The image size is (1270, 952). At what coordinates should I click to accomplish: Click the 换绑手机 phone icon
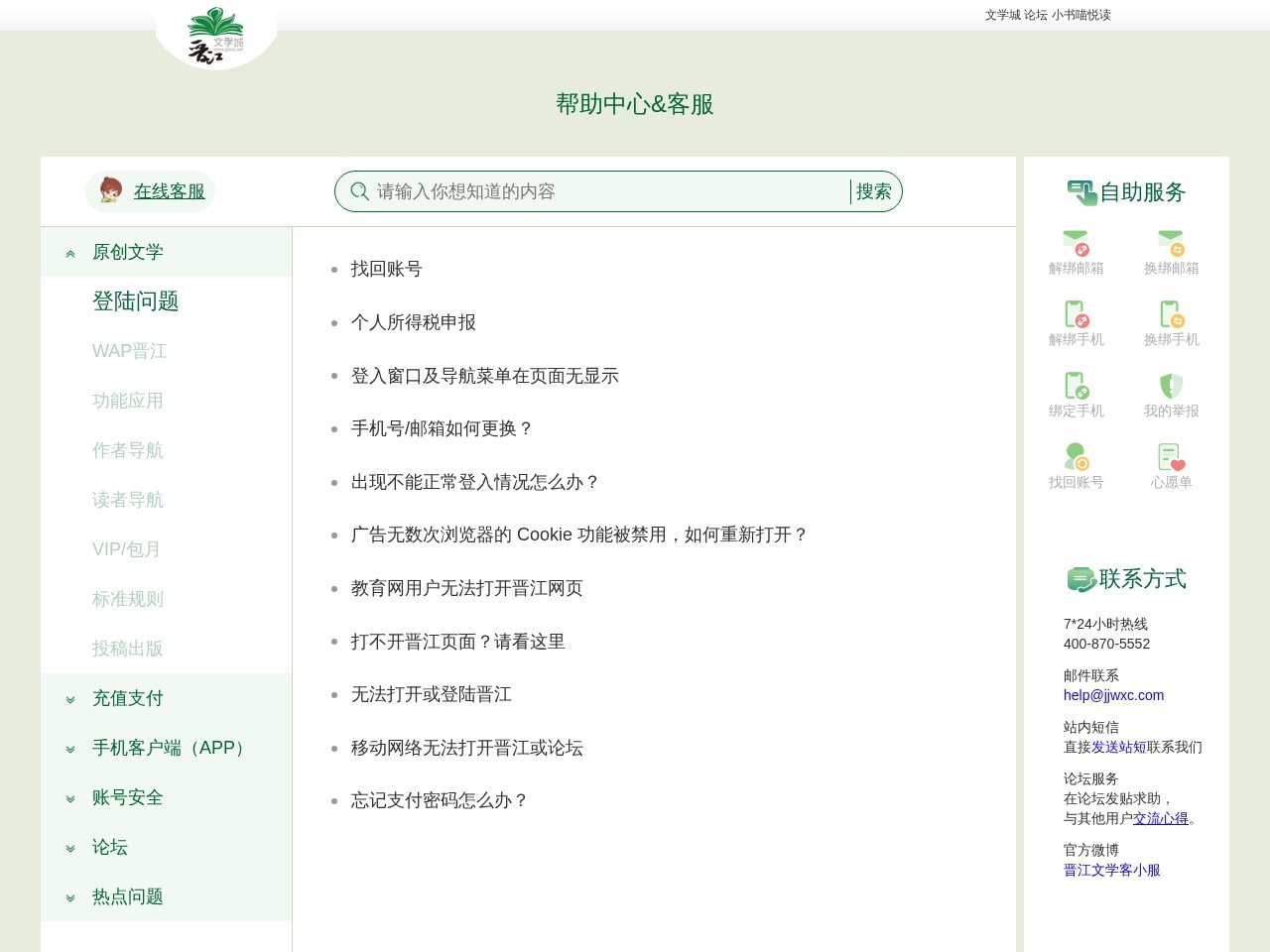pyautogui.click(x=1172, y=314)
